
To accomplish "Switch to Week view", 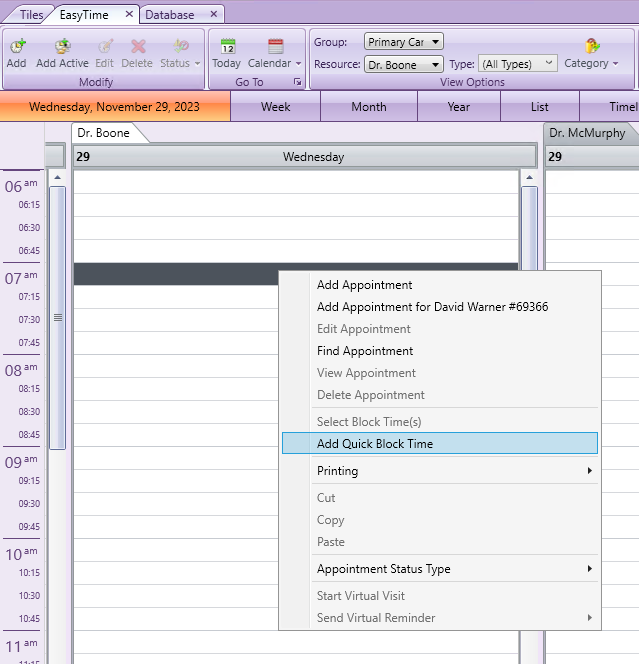I will point(276,107).
